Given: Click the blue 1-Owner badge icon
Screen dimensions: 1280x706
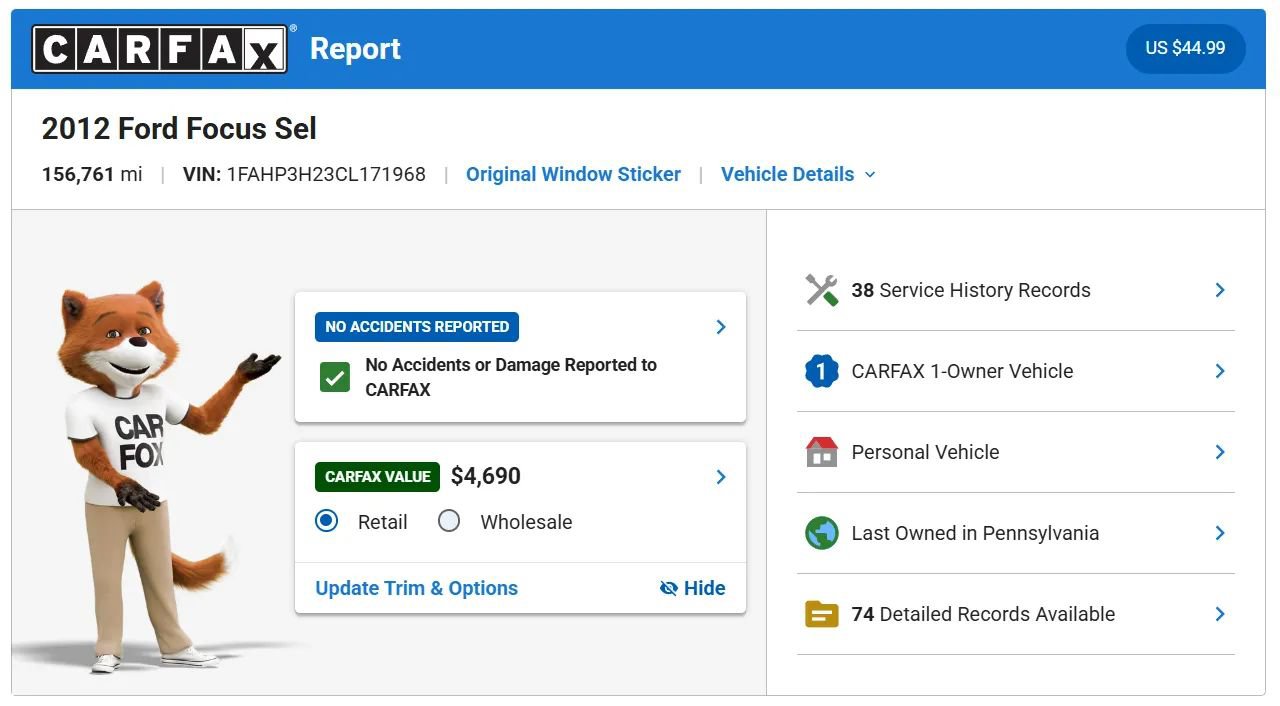Looking at the screenshot, I should click(822, 371).
